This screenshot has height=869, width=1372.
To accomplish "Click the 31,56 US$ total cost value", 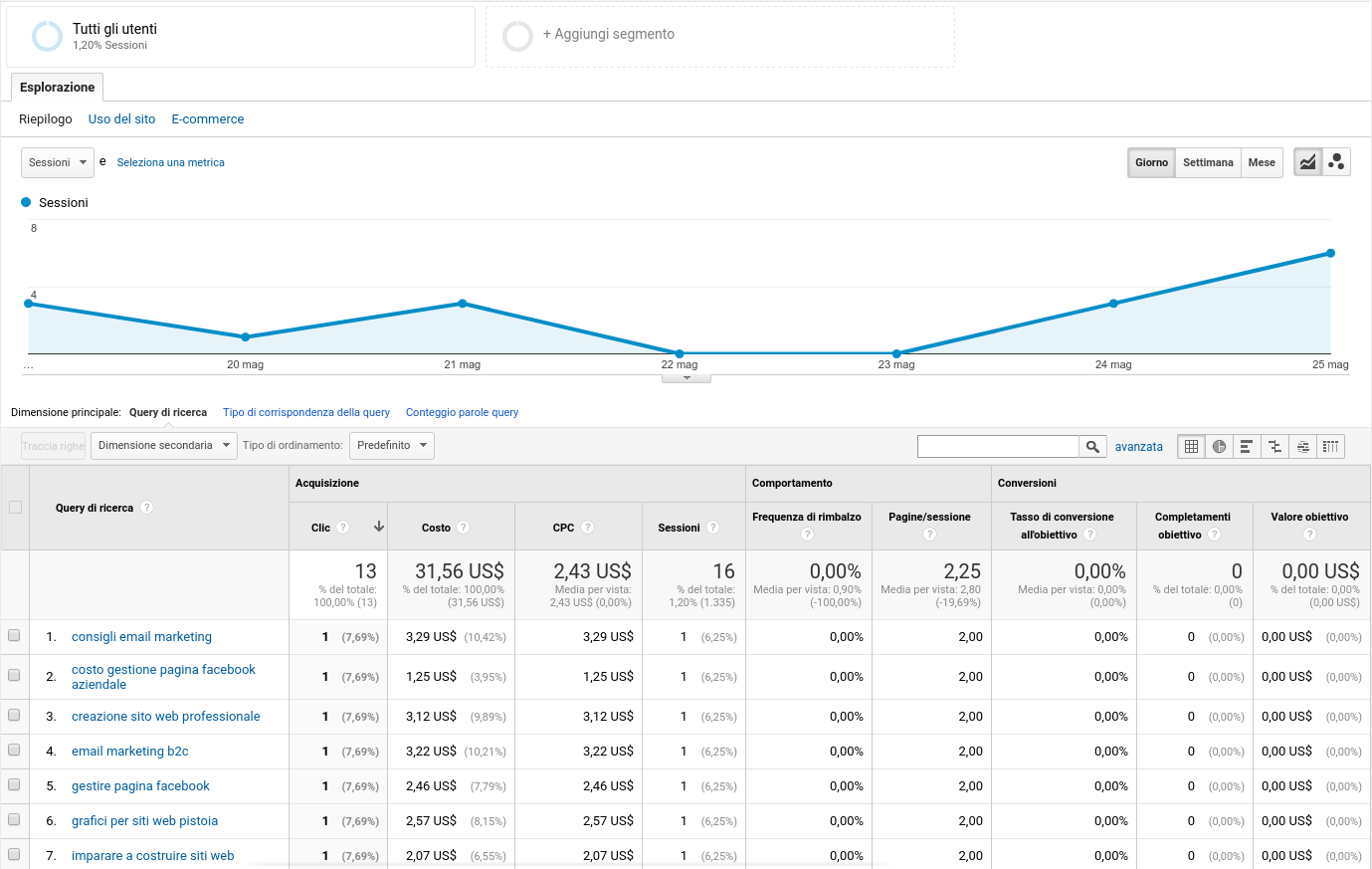I will pos(460,571).
